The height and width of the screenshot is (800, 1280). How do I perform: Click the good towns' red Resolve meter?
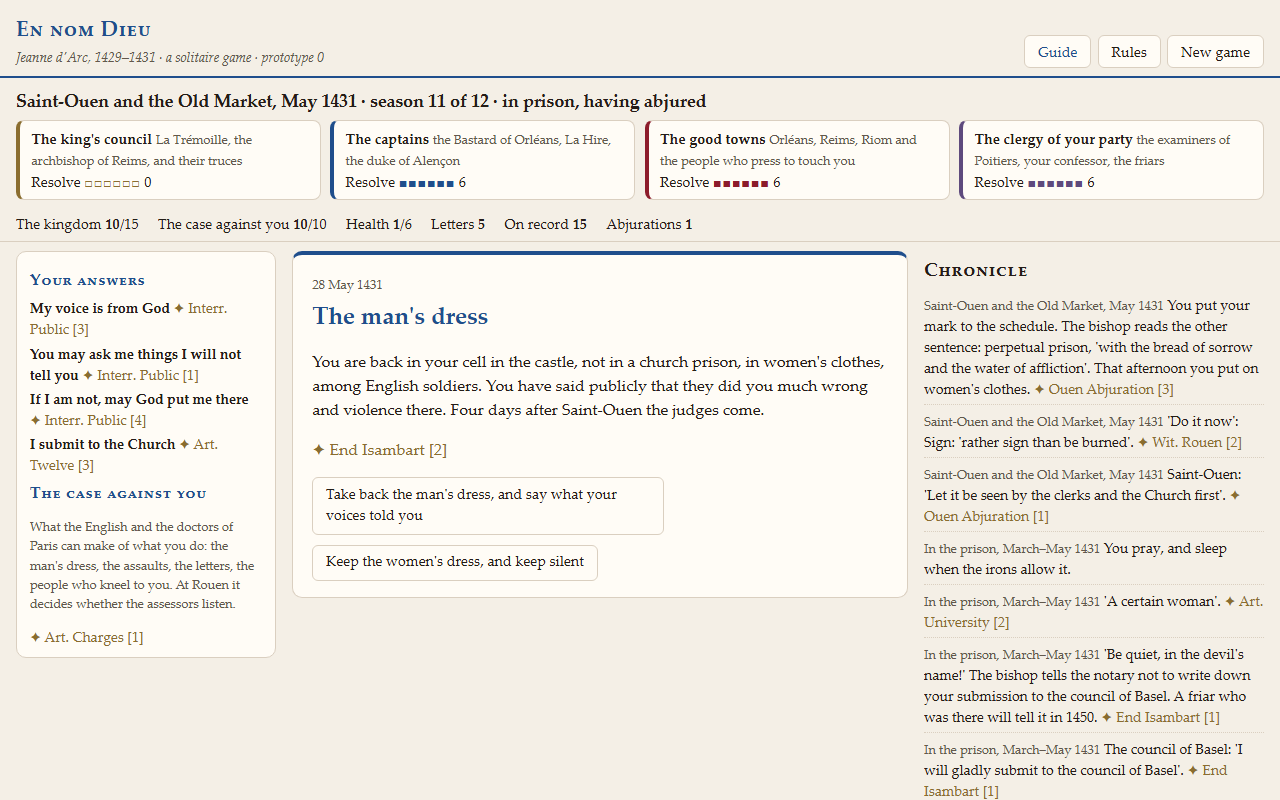[x=741, y=183]
